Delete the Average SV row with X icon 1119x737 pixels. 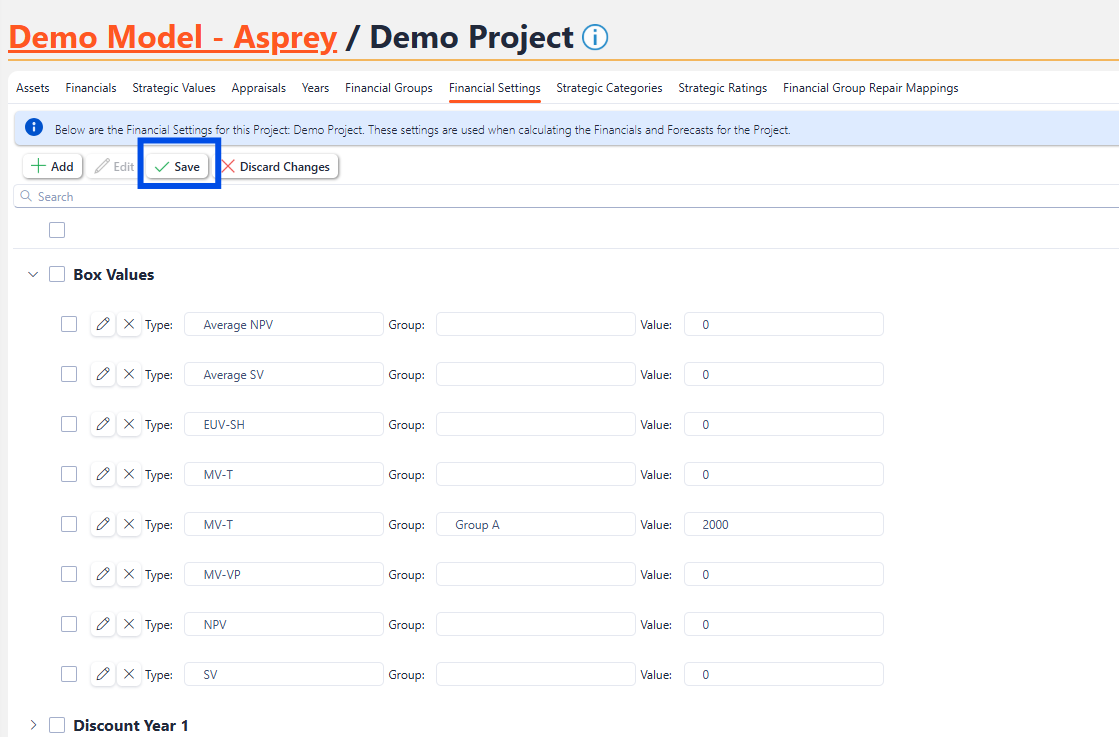point(129,374)
